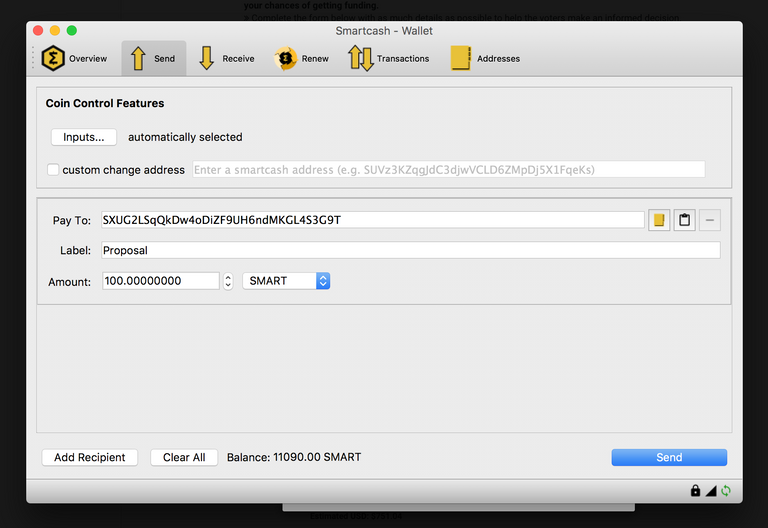Open the Receive tab
Image resolution: width=768 pixels, height=528 pixels.
[227, 58]
